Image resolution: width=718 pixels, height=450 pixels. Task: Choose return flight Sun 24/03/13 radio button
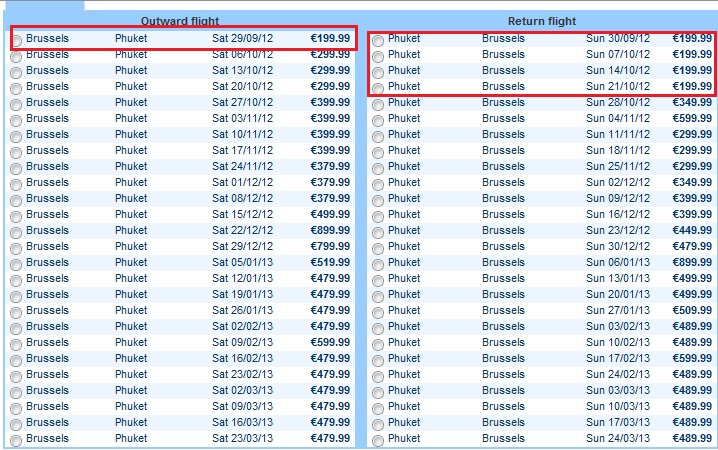[x=378, y=441]
